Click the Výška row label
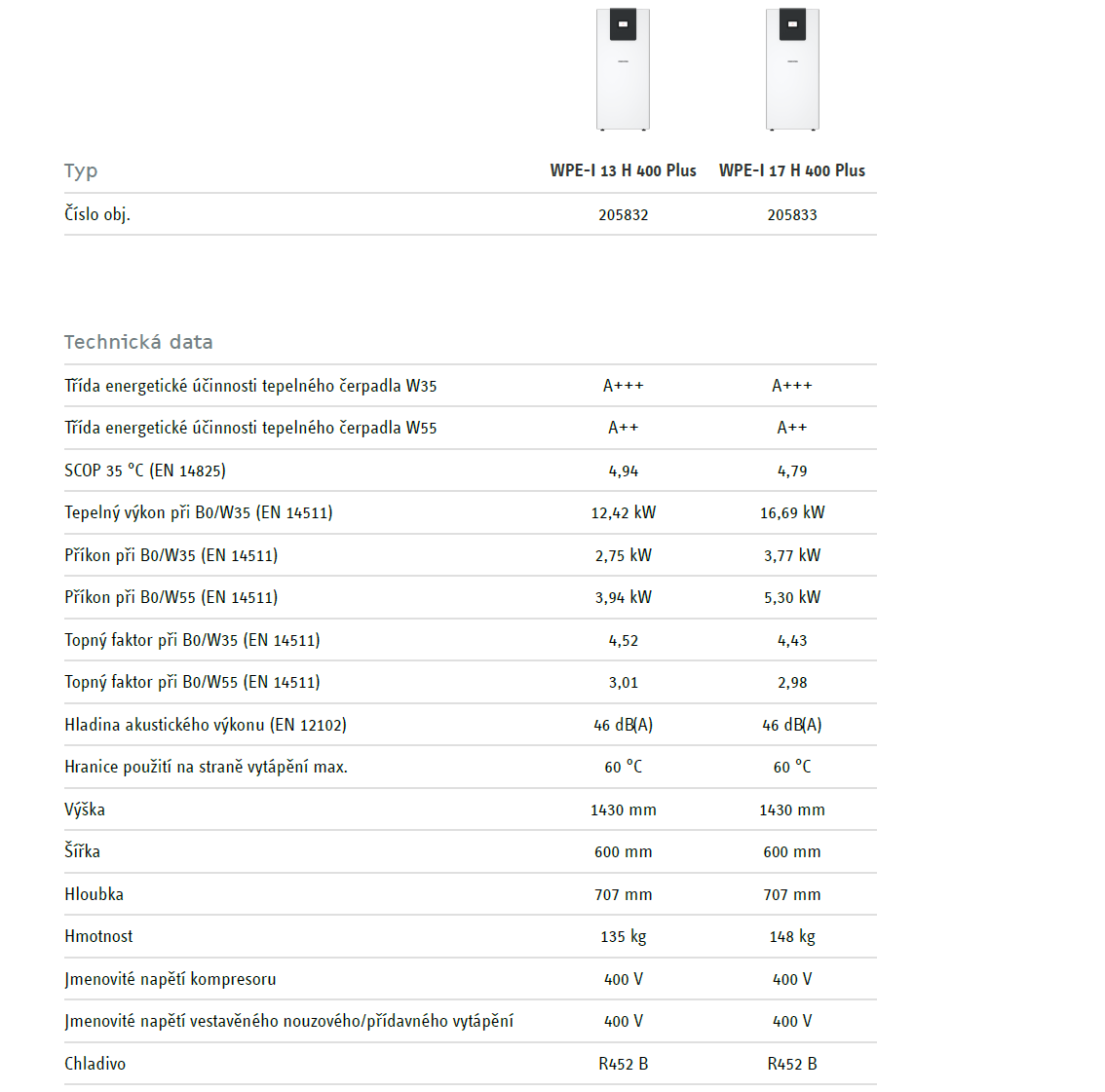Image resolution: width=1105 pixels, height=1092 pixels. point(85,810)
